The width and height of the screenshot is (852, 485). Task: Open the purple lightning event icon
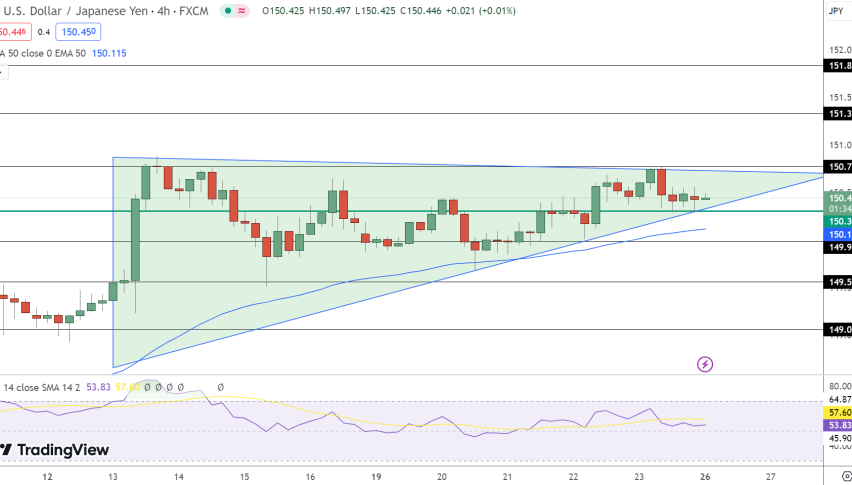tap(705, 364)
